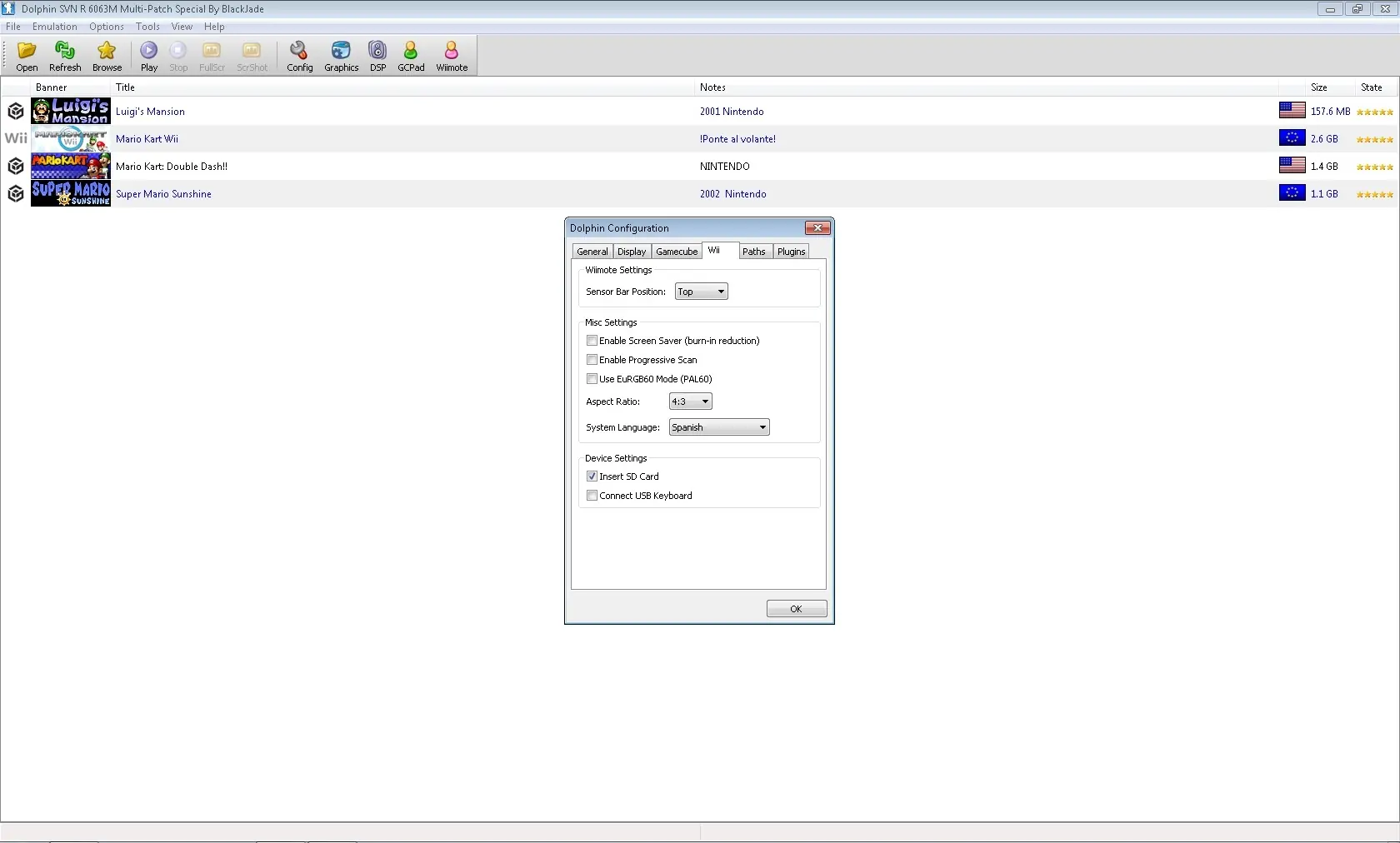This screenshot has width=1400, height=843.
Task: Refresh the game list
Action: [65, 57]
